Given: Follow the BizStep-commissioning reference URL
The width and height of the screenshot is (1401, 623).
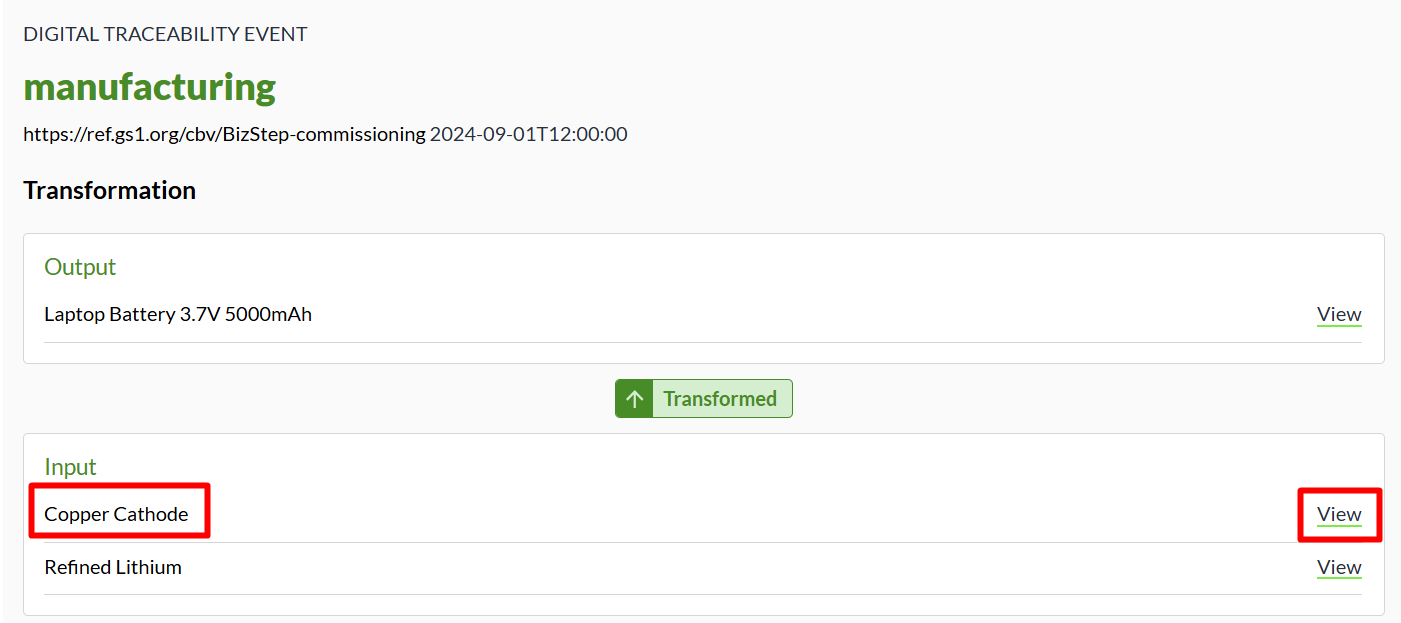Looking at the screenshot, I should click(x=224, y=134).
